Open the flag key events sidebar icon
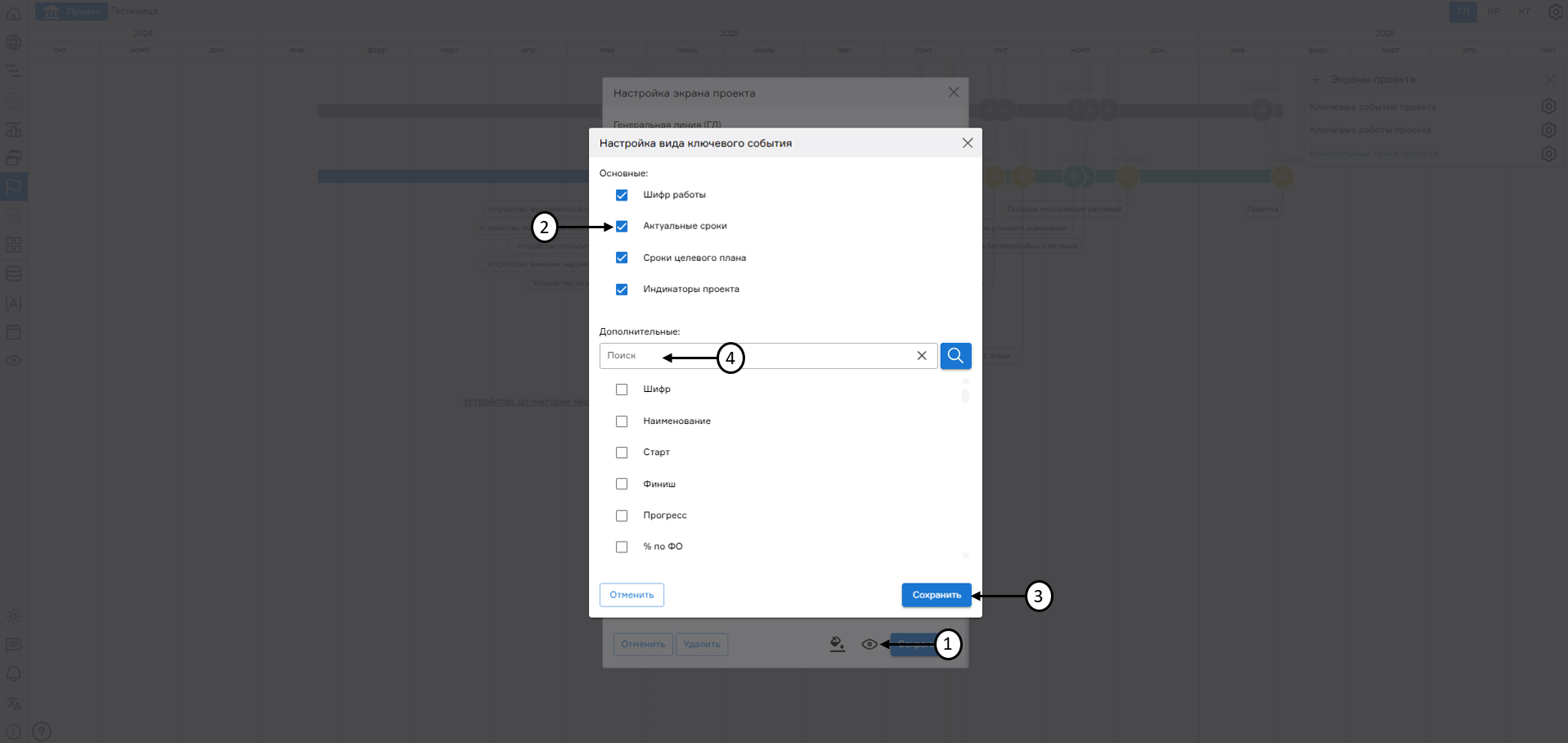The image size is (1568, 743). pyautogui.click(x=14, y=187)
